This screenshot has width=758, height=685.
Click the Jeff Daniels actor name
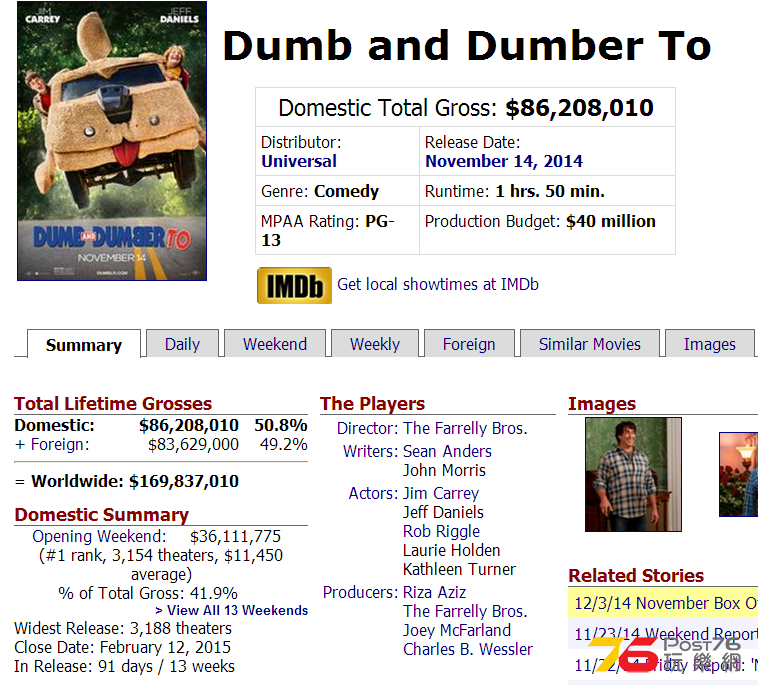tap(443, 512)
